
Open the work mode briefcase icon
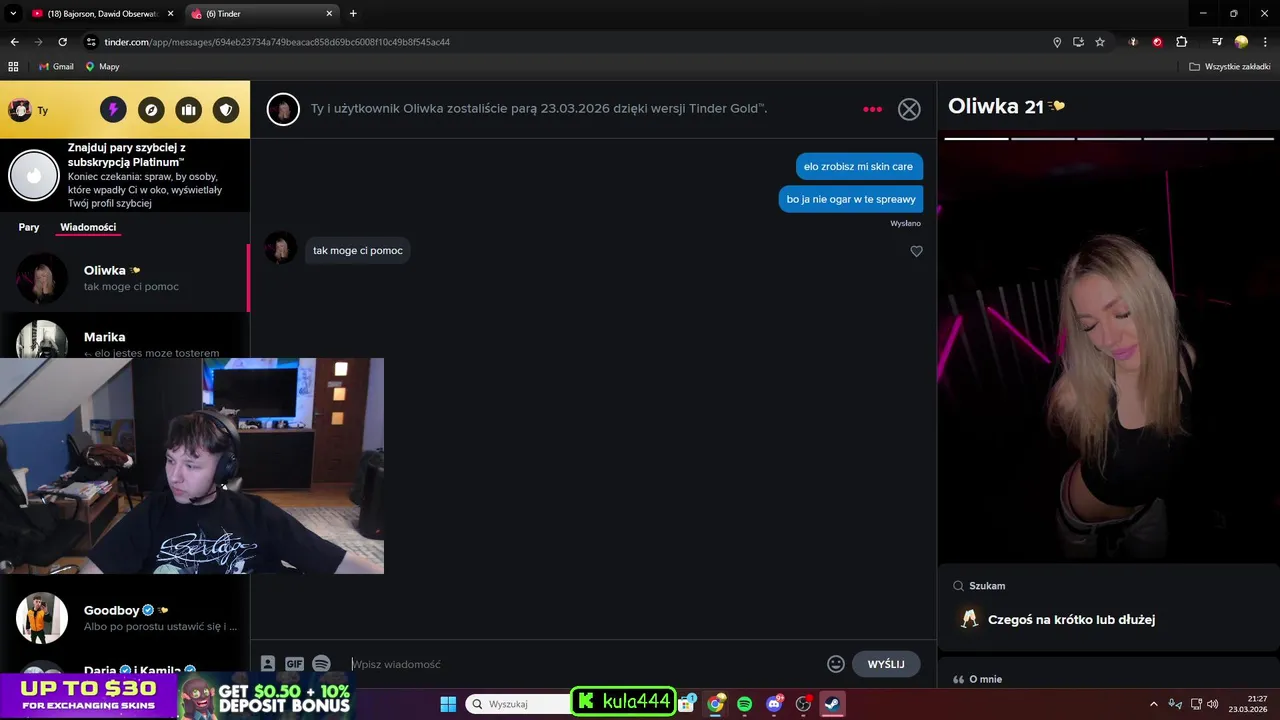click(x=188, y=110)
